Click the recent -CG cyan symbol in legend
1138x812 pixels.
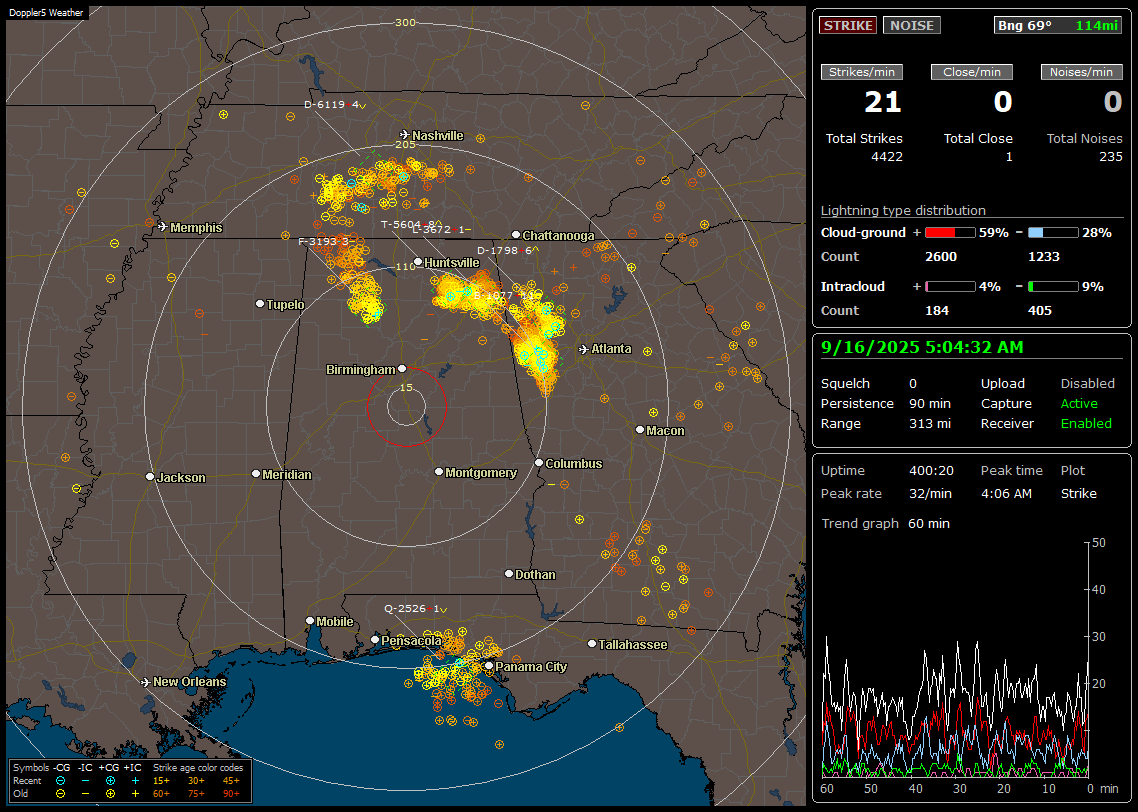[x=61, y=781]
